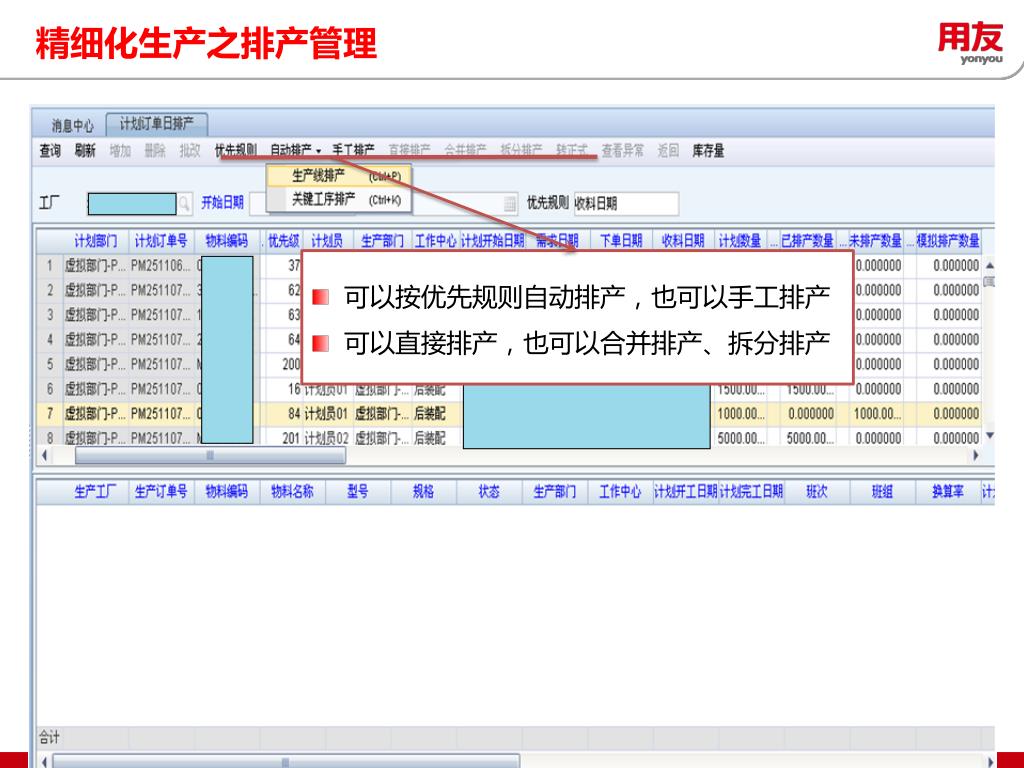The height and width of the screenshot is (768, 1024).
Task: Click 拆分排产 in the toolbar
Action: 521,151
